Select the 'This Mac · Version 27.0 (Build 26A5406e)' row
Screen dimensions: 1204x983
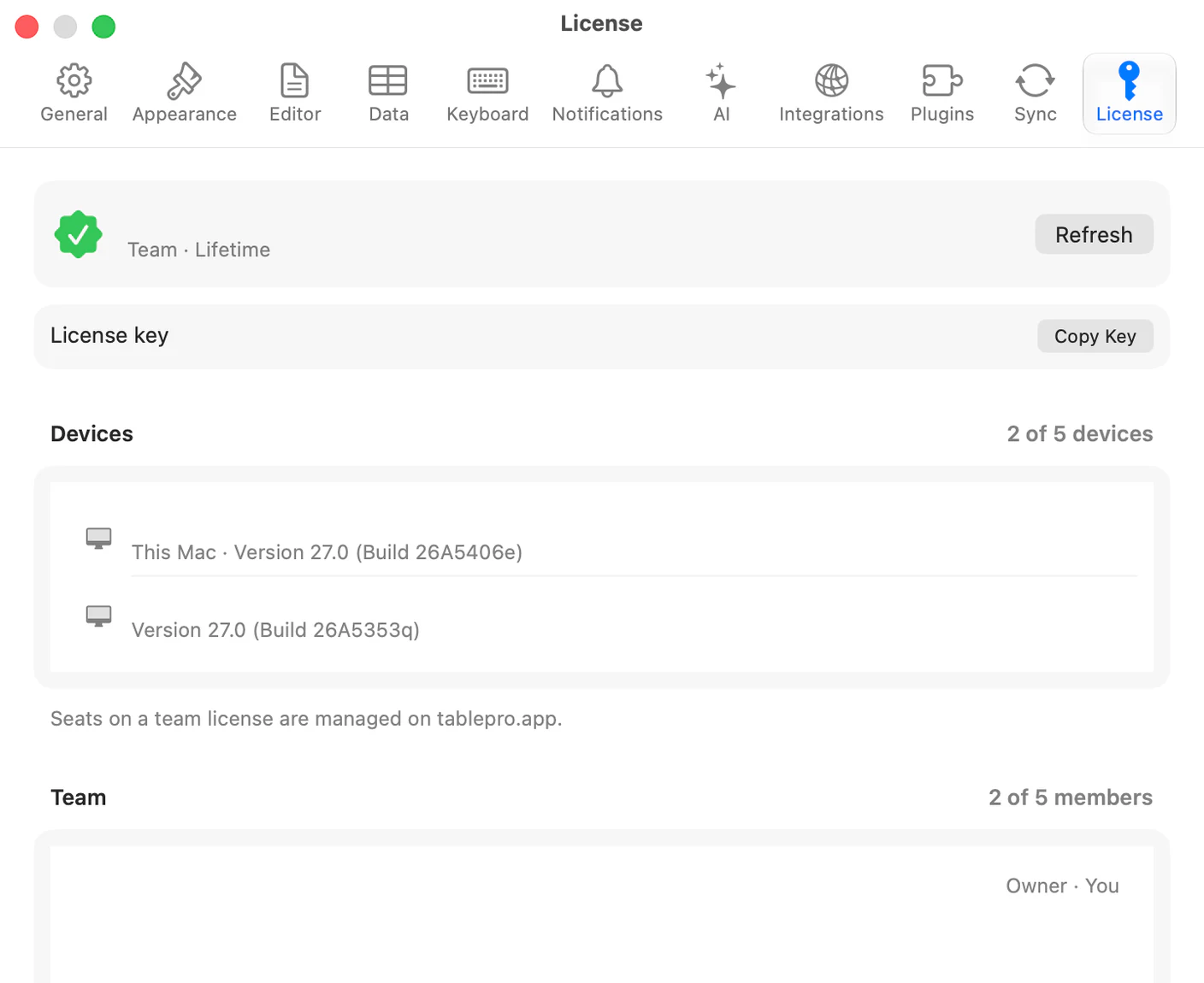[602, 538]
